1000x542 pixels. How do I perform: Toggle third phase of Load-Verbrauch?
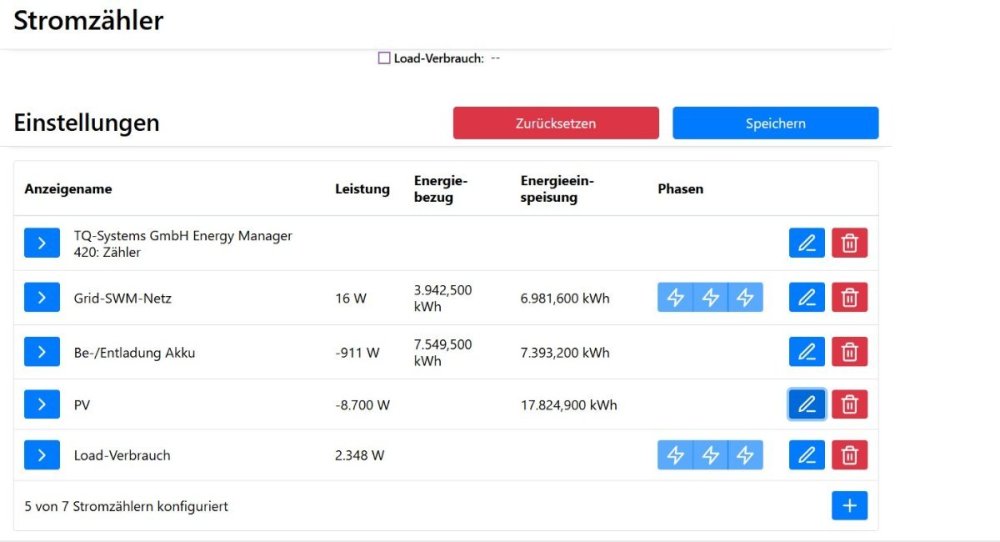pyautogui.click(x=745, y=455)
